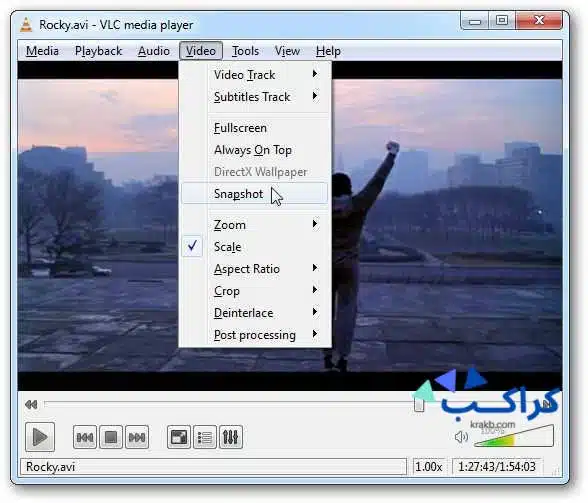Skip to next track button

[137, 437]
